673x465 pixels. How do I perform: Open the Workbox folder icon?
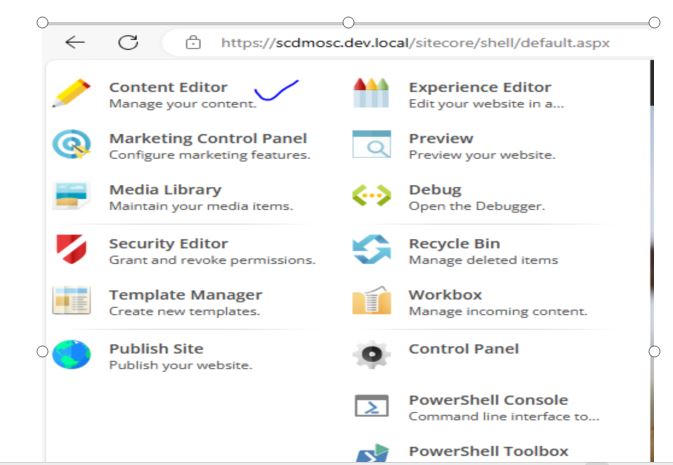pos(371,300)
